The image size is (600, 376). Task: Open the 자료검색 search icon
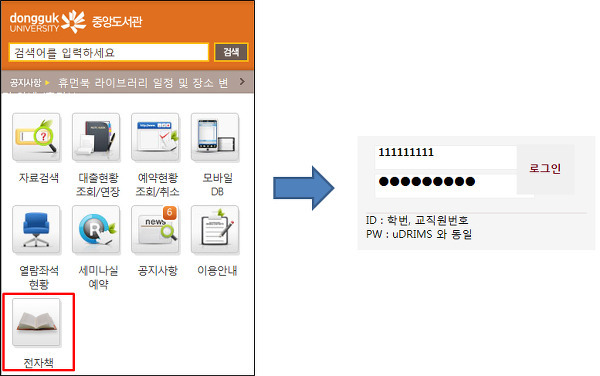coord(36,137)
